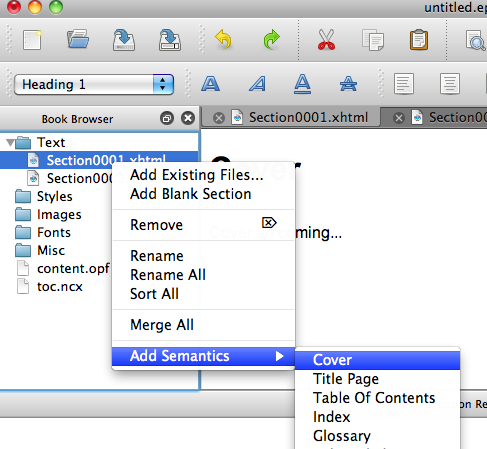Select Cover semantics option
Screen dimensions: 487x449
pos(377,360)
